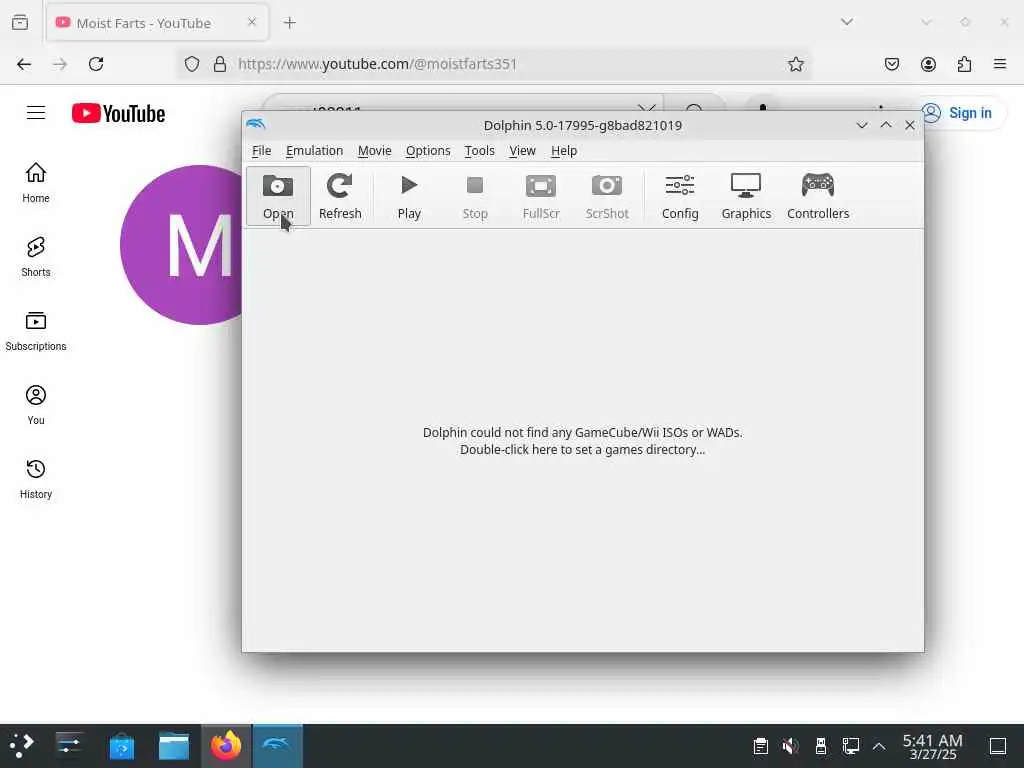Open system settings taskbar icon

click(69, 745)
